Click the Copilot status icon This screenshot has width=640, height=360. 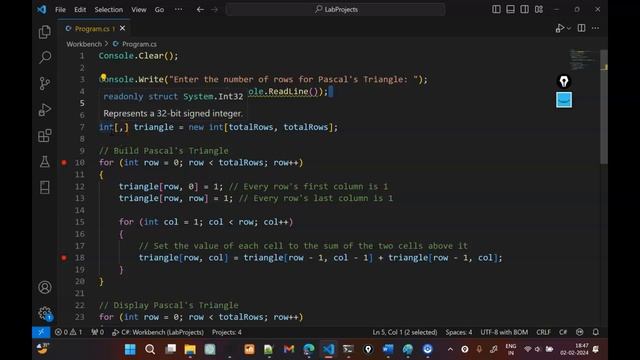580,332
